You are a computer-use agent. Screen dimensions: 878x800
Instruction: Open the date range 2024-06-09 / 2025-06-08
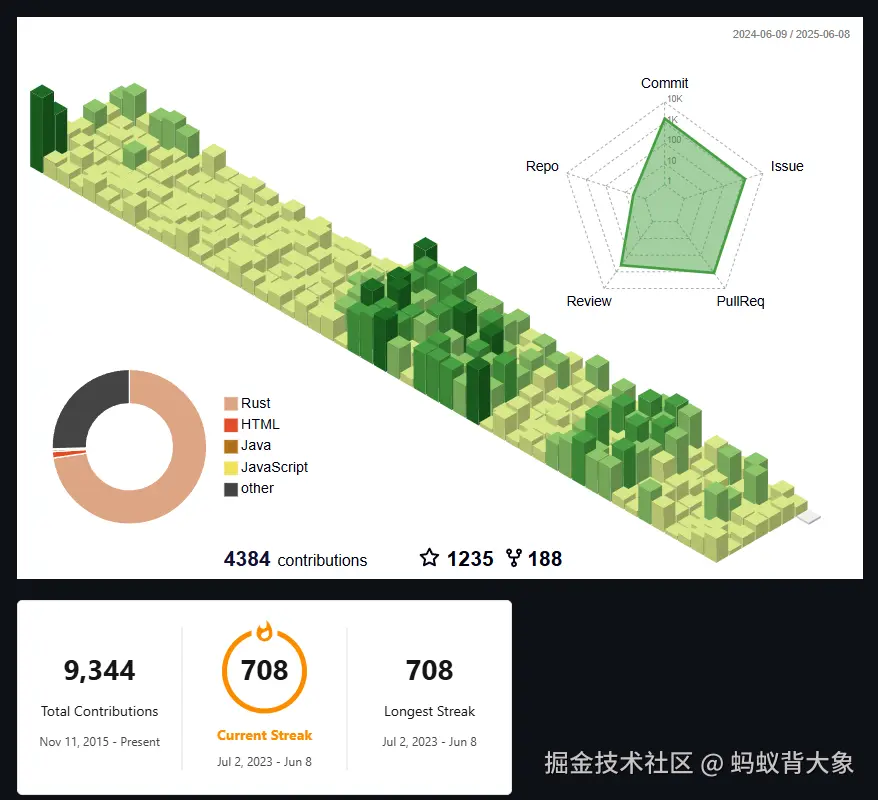point(790,33)
